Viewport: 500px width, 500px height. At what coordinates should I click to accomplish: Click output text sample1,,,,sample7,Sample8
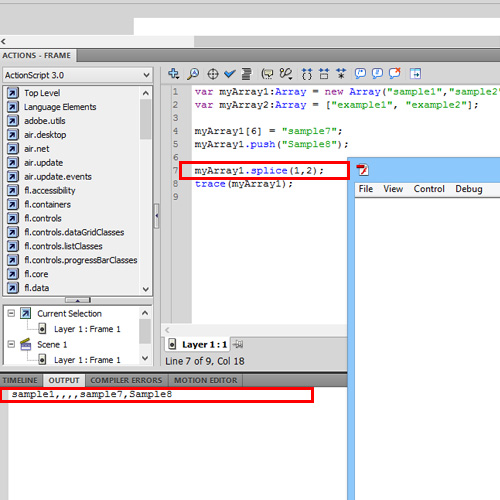tap(92, 394)
